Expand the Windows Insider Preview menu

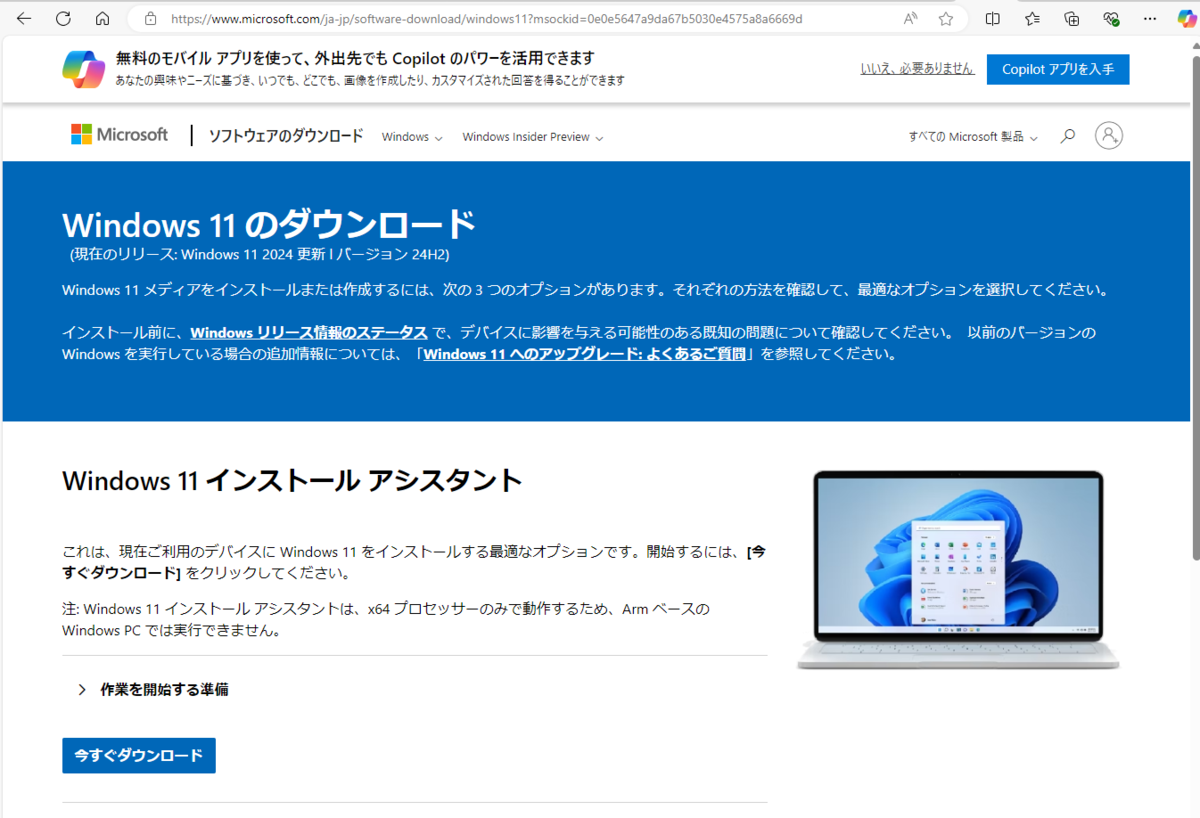click(x=533, y=137)
